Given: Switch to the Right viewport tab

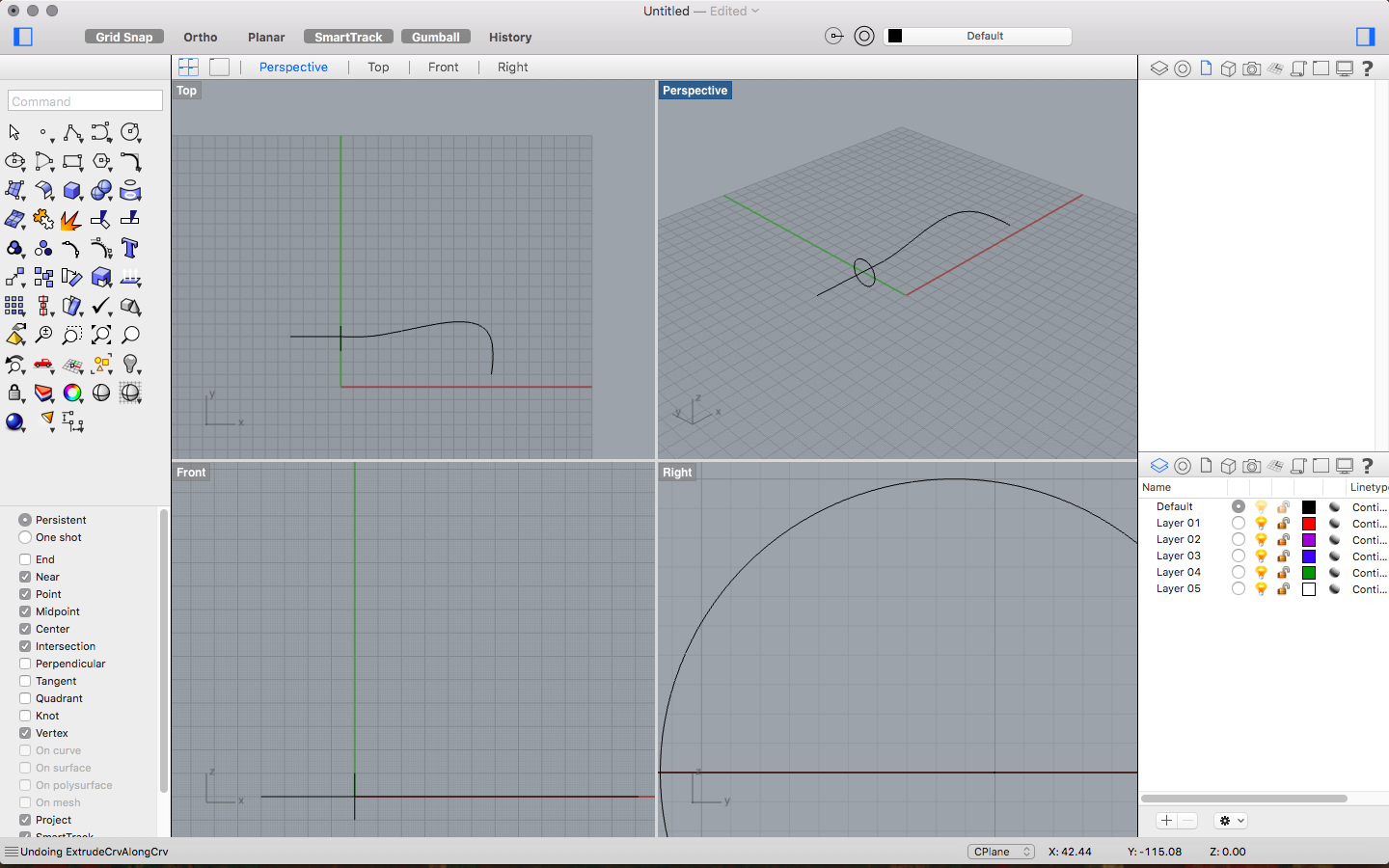Looking at the screenshot, I should (x=513, y=67).
